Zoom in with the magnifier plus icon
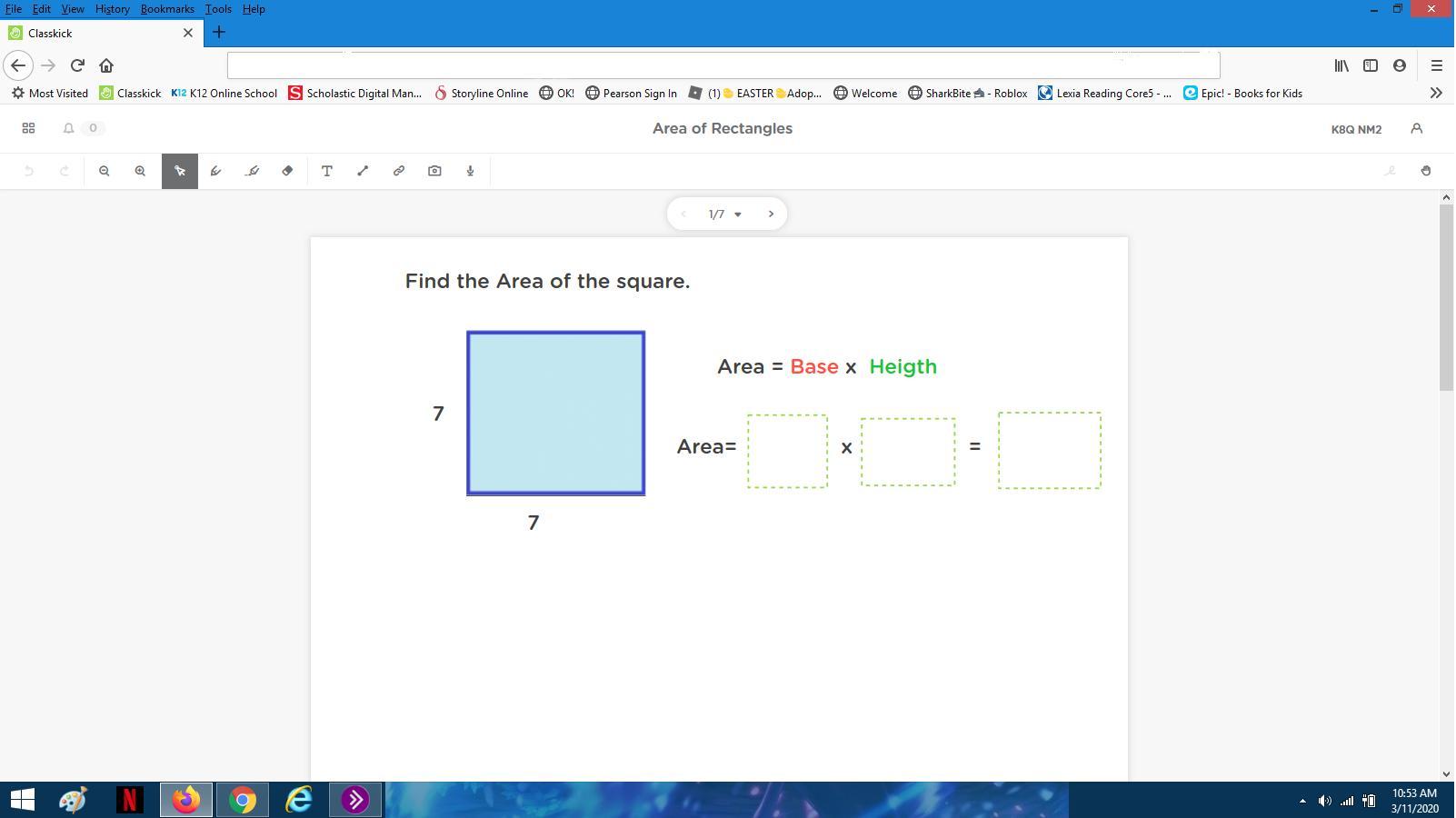Screen dimensions: 1456x818 140,171
